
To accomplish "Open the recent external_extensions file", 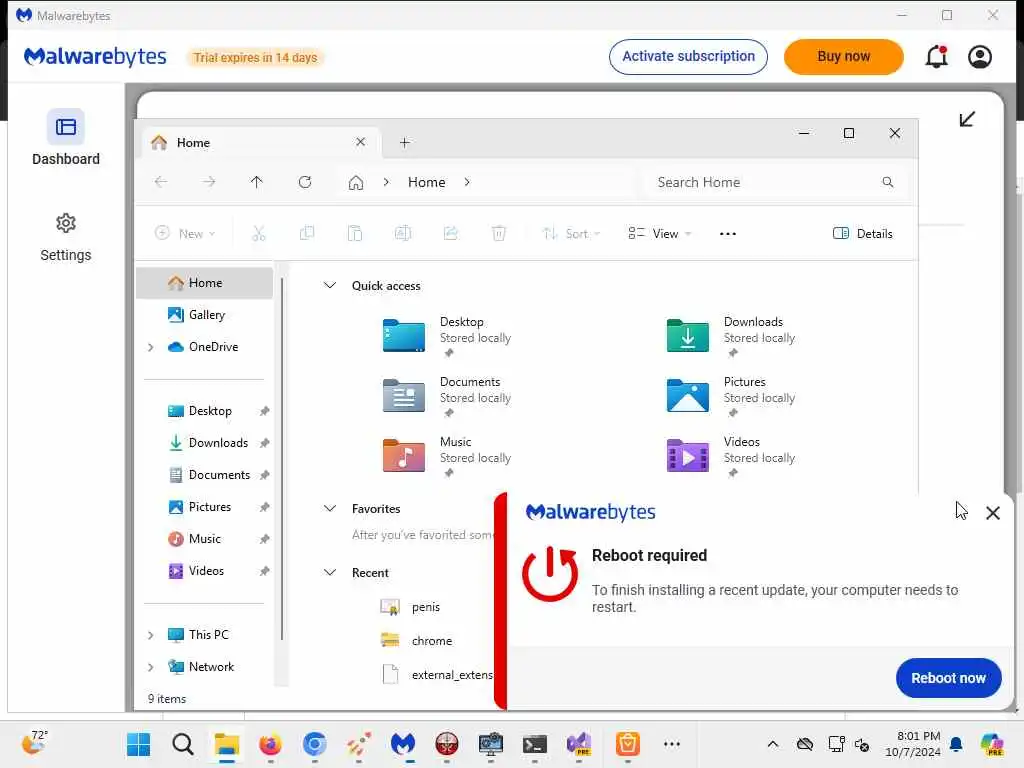I will [x=436, y=675].
